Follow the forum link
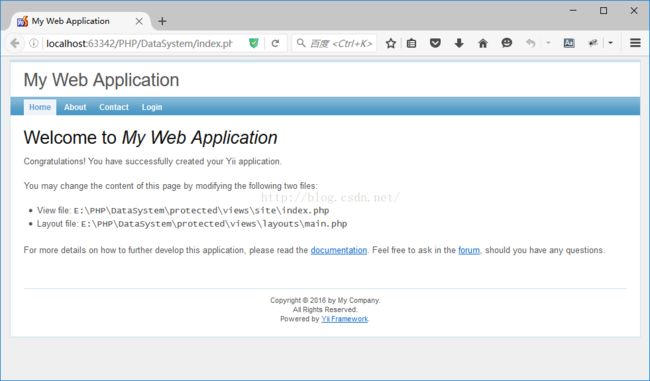The image size is (650, 381). click(x=469, y=250)
